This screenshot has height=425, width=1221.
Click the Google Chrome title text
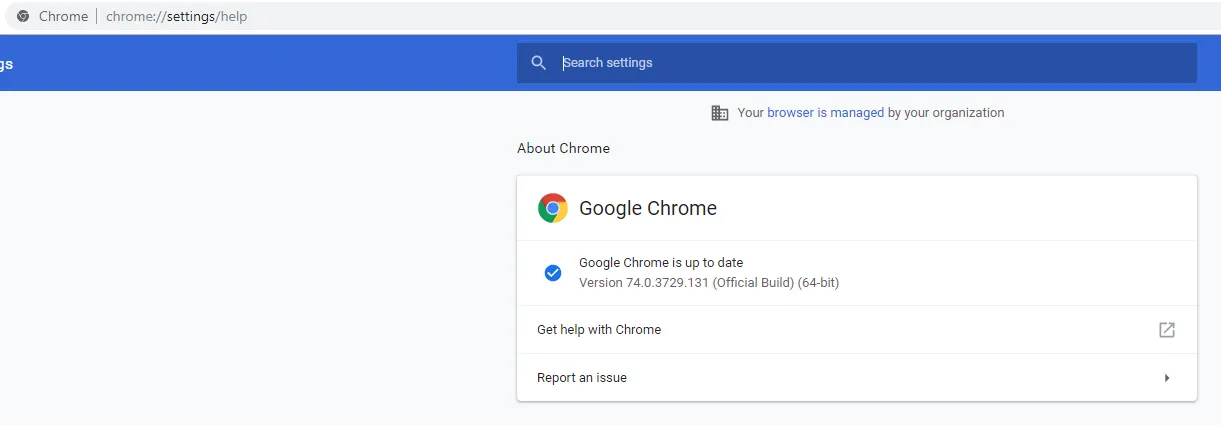tap(648, 208)
